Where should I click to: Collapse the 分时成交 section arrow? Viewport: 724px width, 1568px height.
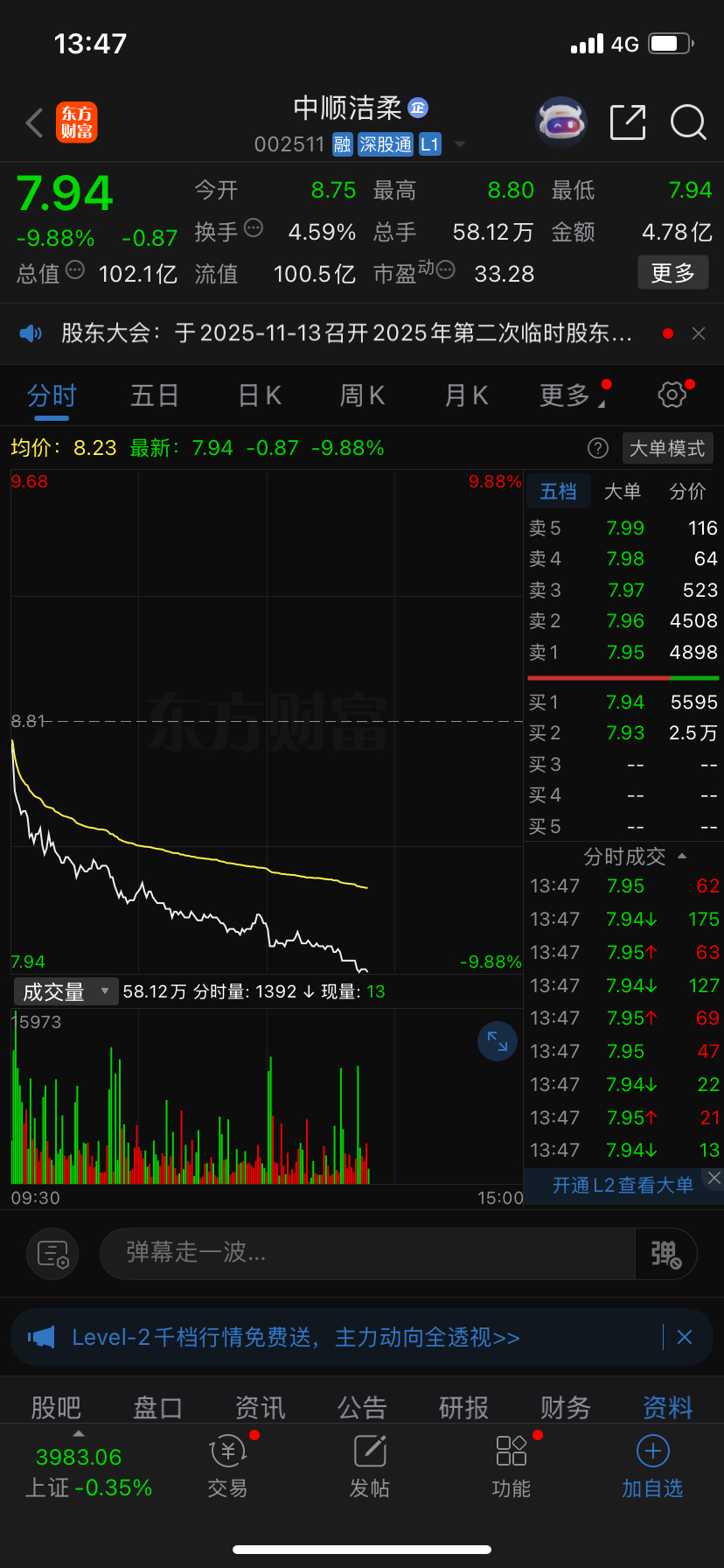pos(682,856)
